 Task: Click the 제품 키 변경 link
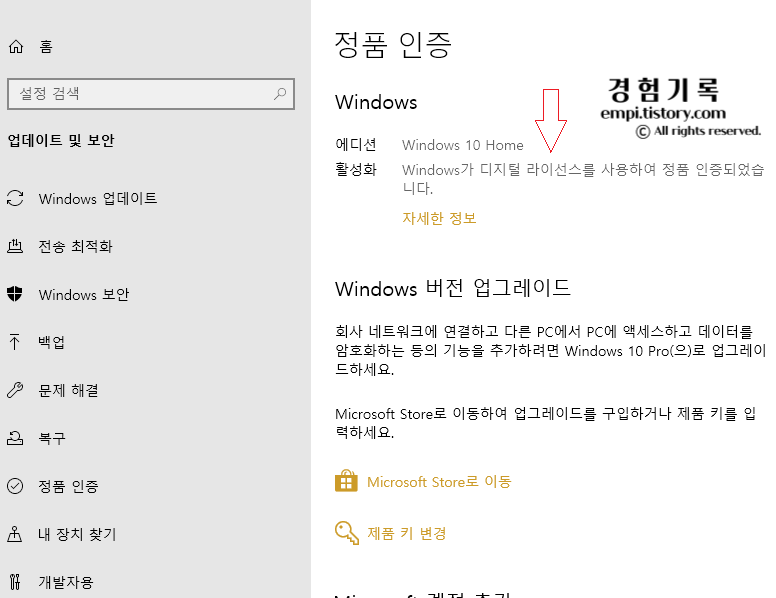tap(406, 533)
